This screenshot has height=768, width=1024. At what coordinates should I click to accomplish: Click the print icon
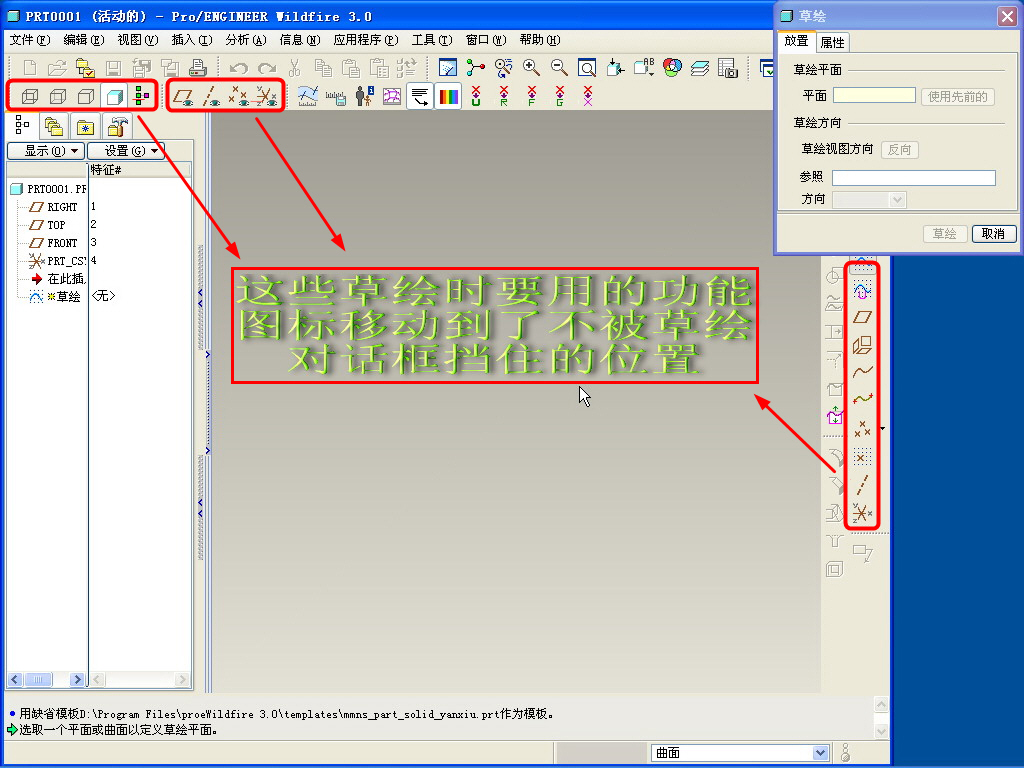(x=197, y=67)
